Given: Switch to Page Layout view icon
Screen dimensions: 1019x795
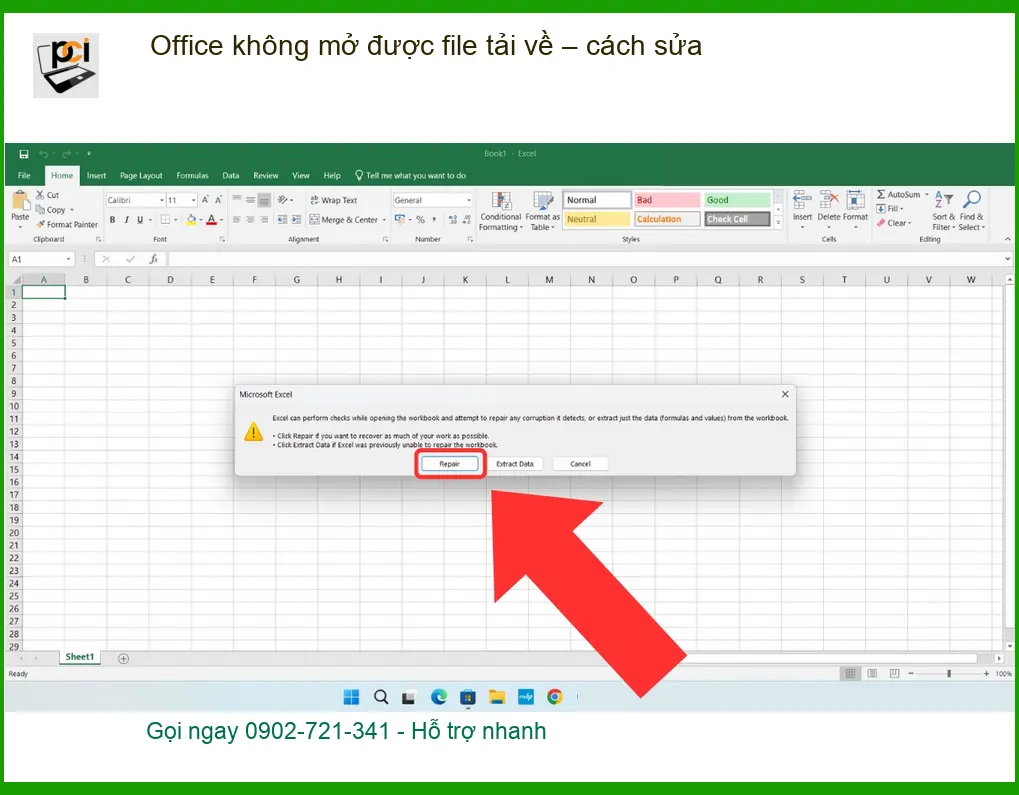Looking at the screenshot, I should 872,673.
